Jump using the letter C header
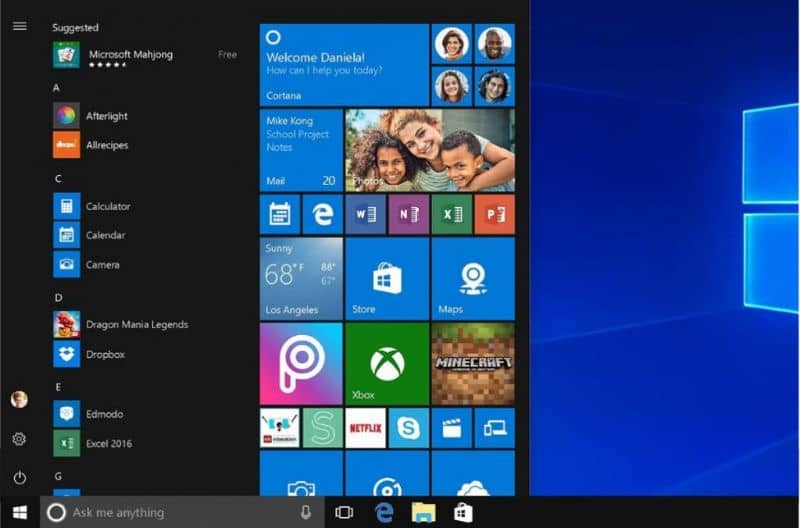This screenshot has width=800, height=528. pos(58,179)
